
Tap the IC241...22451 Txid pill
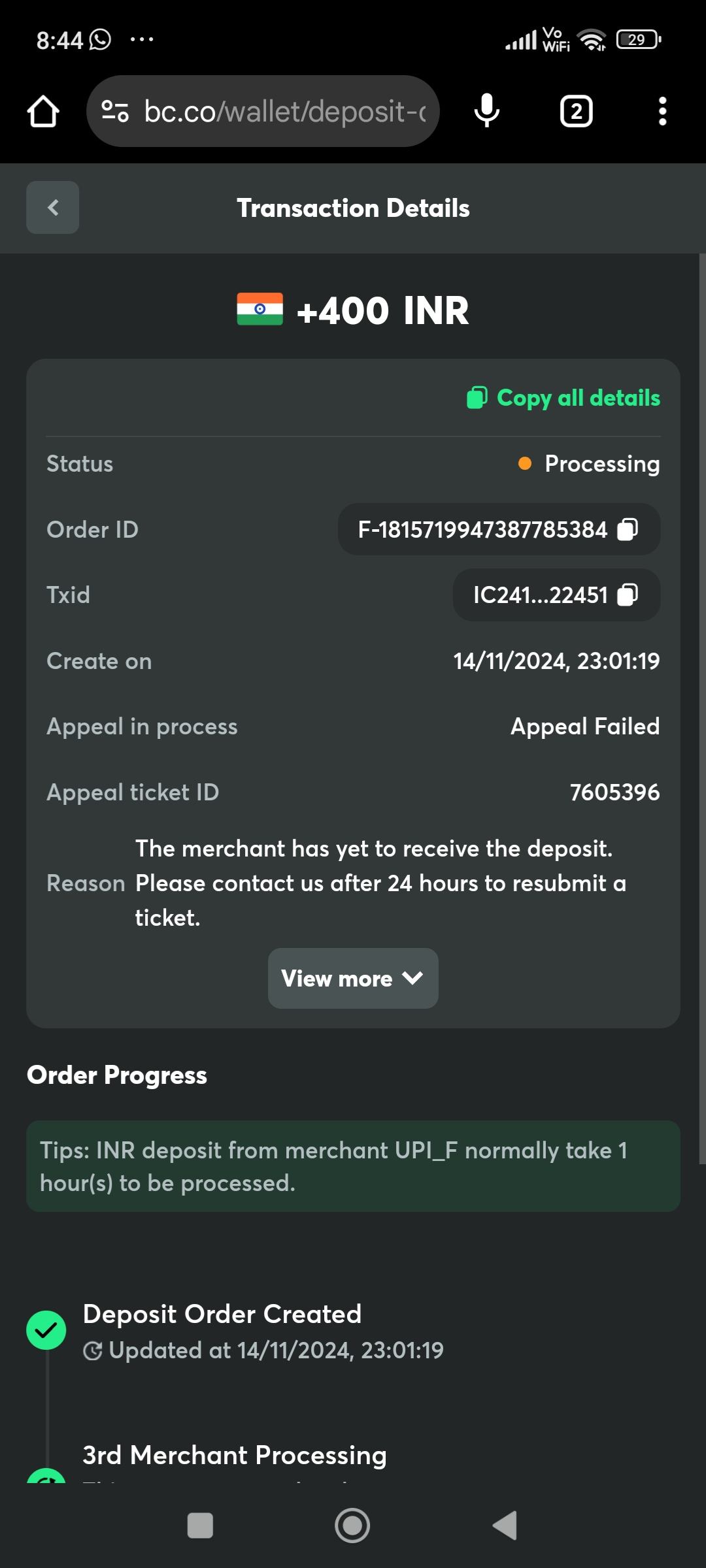(x=540, y=595)
